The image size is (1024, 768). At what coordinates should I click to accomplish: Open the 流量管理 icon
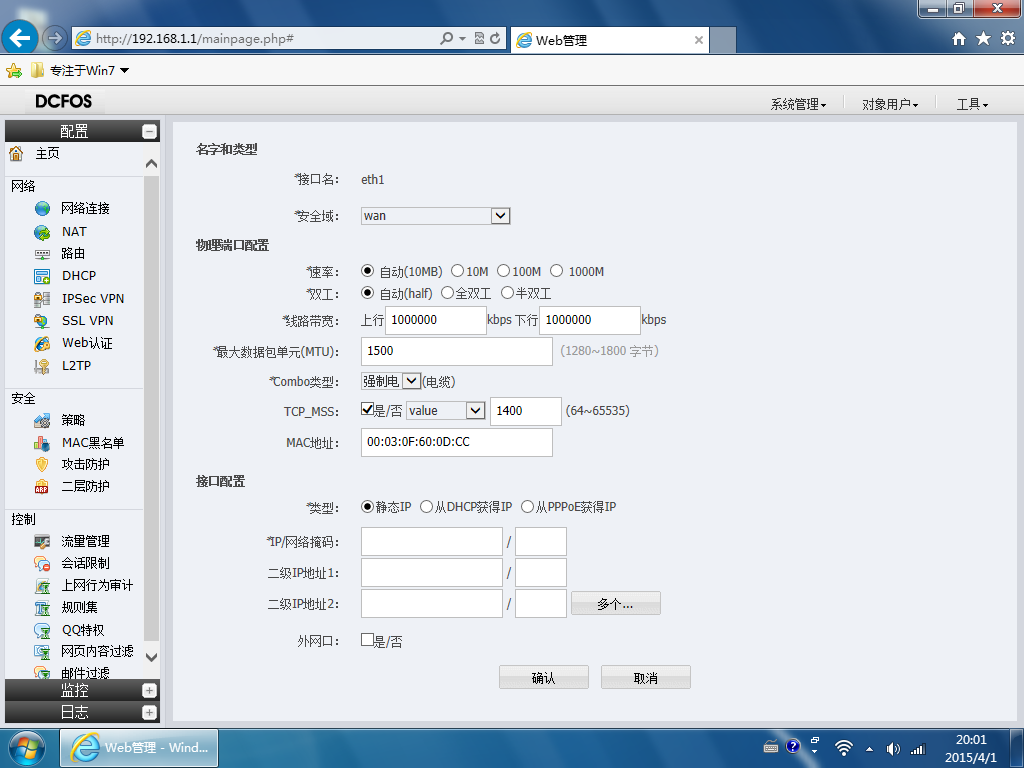pos(42,542)
